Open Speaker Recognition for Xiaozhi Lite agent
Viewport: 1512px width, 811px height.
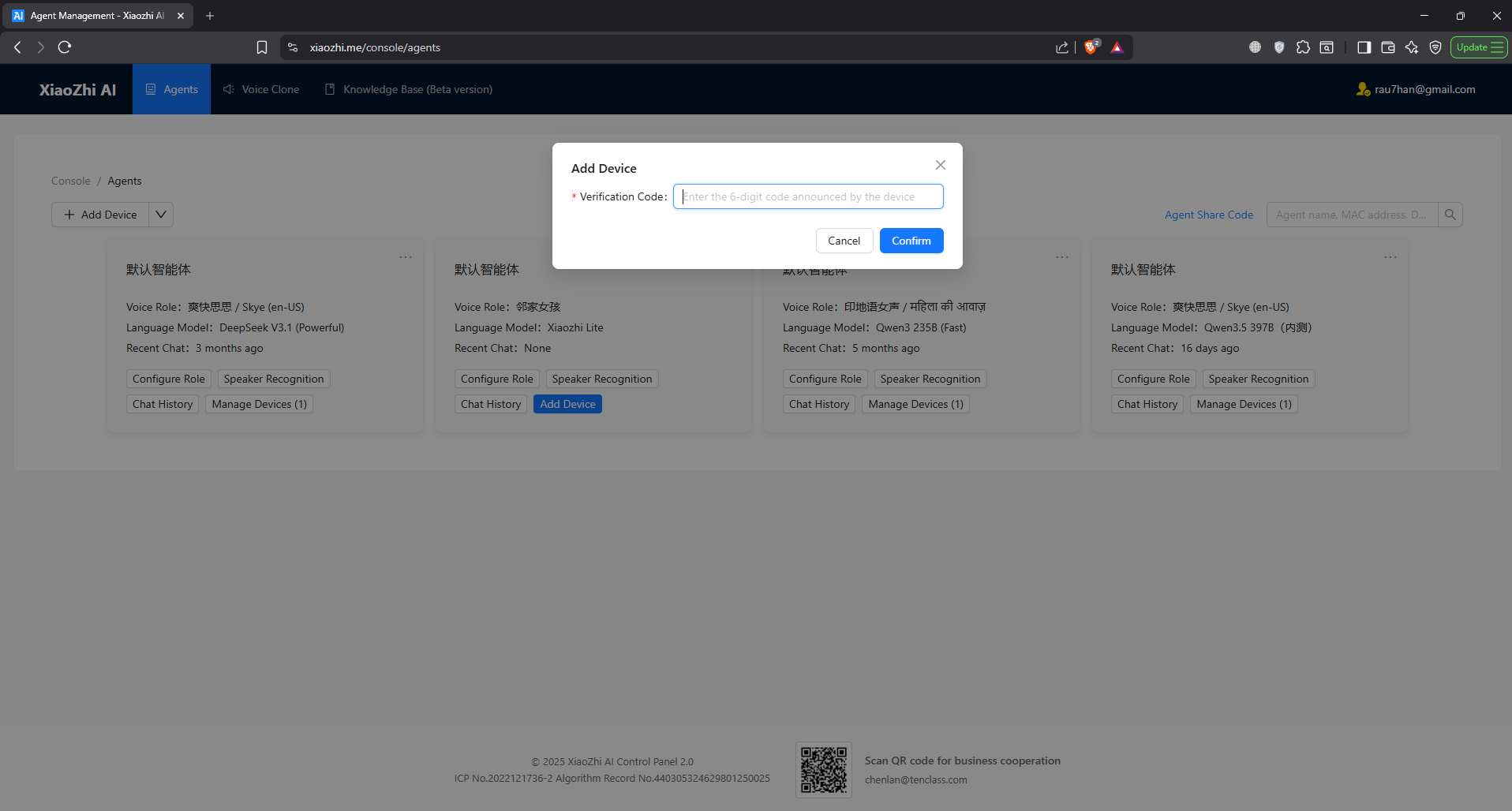[602, 379]
